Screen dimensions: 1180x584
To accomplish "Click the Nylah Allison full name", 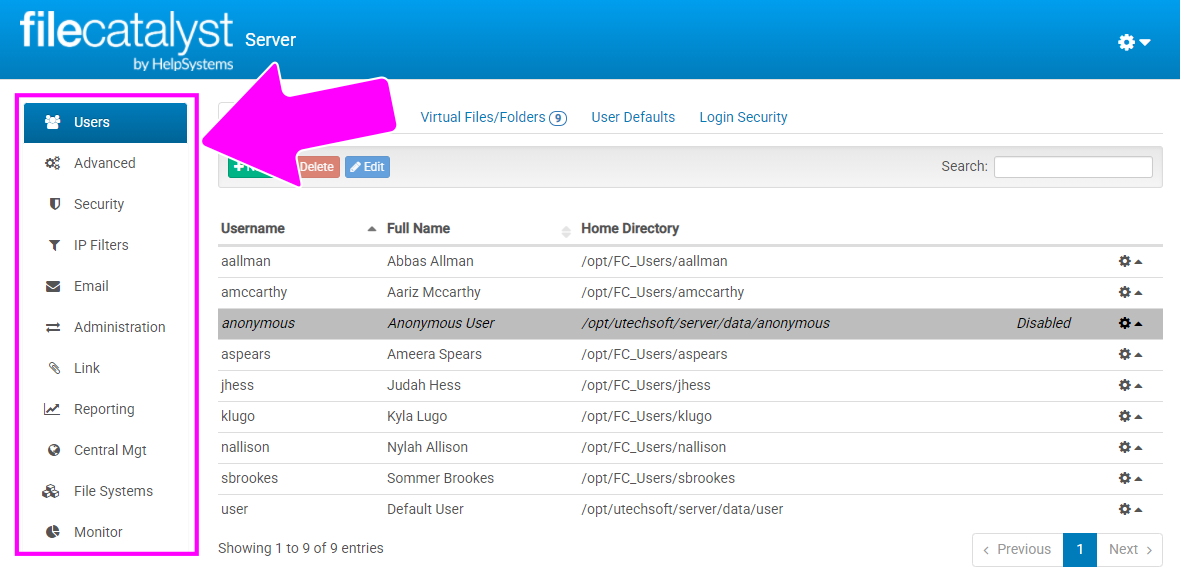I will (x=427, y=447).
